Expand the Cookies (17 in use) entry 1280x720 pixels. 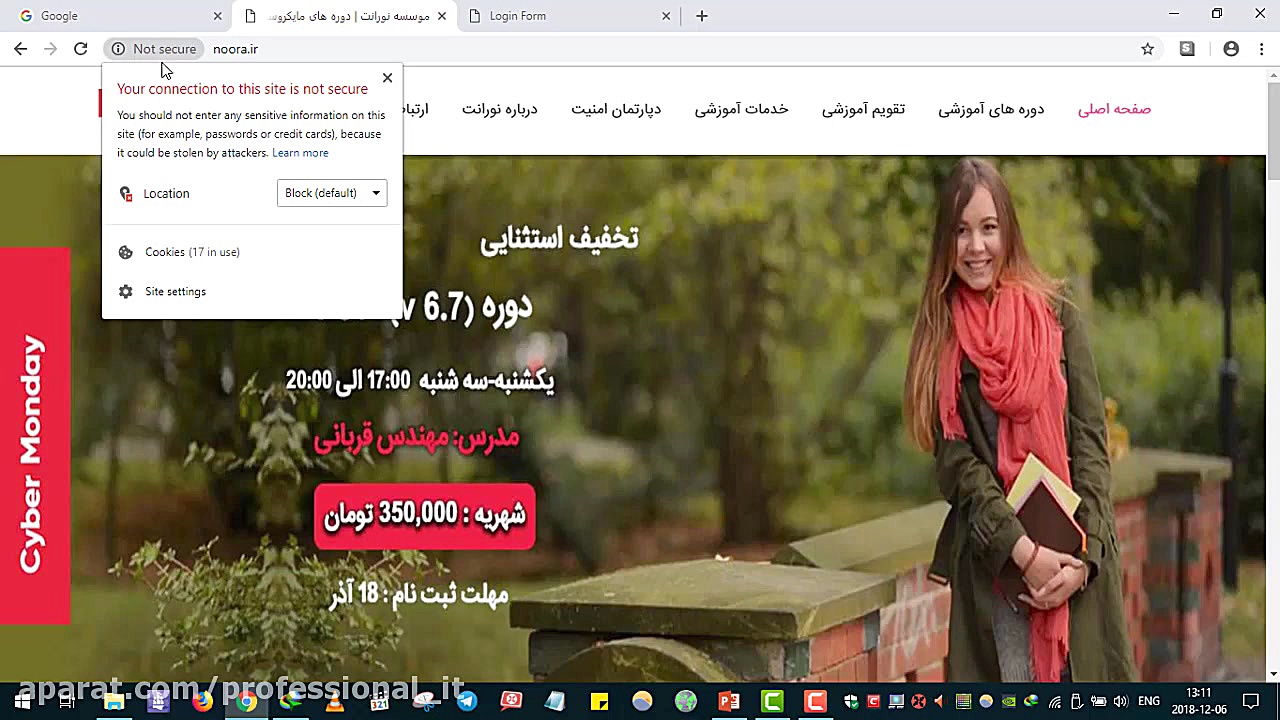click(192, 252)
